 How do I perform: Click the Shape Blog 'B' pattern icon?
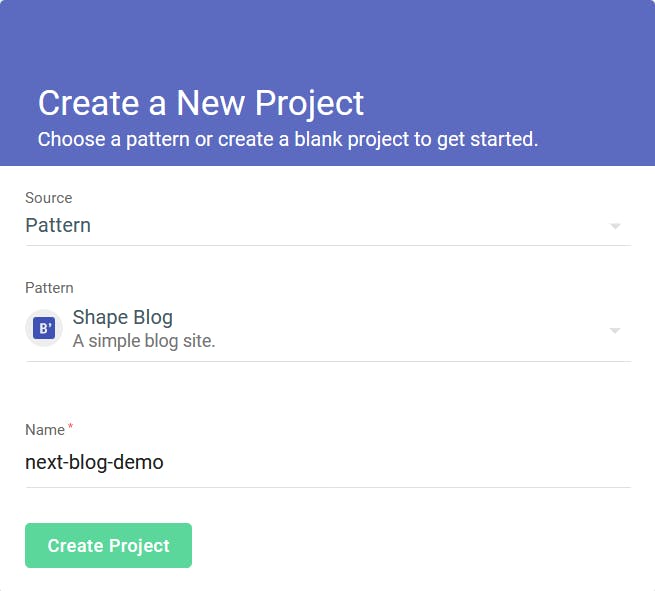tap(44, 328)
